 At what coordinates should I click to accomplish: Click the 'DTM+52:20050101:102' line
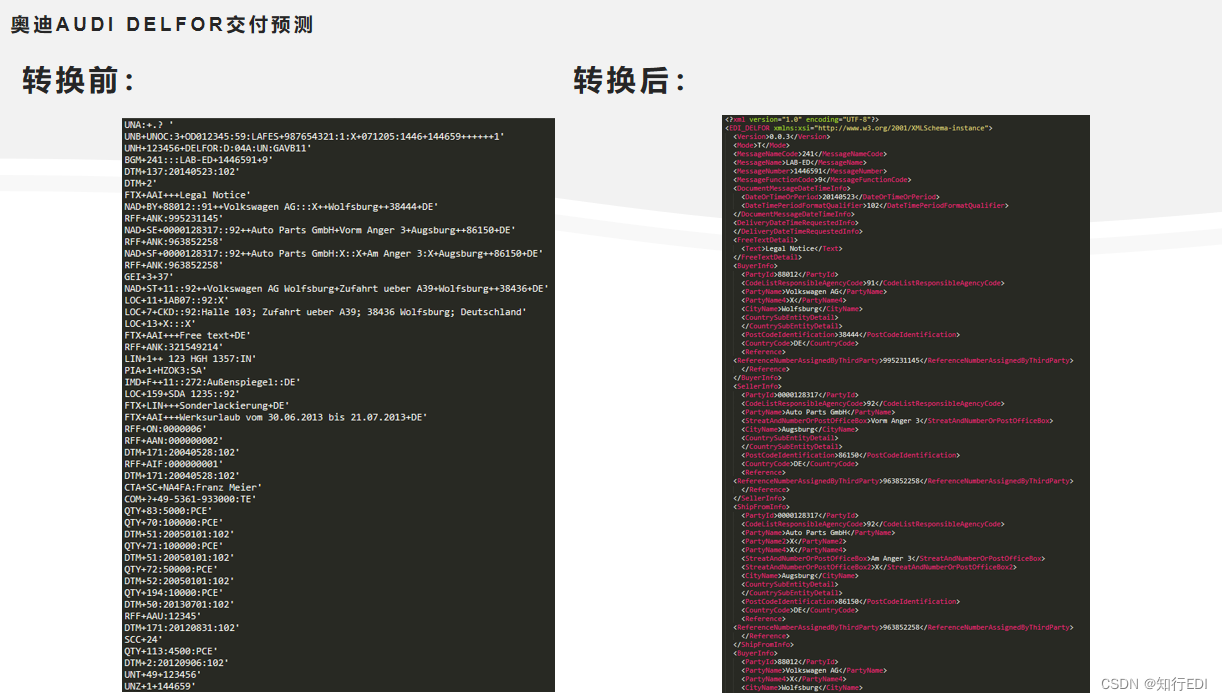pos(179,580)
